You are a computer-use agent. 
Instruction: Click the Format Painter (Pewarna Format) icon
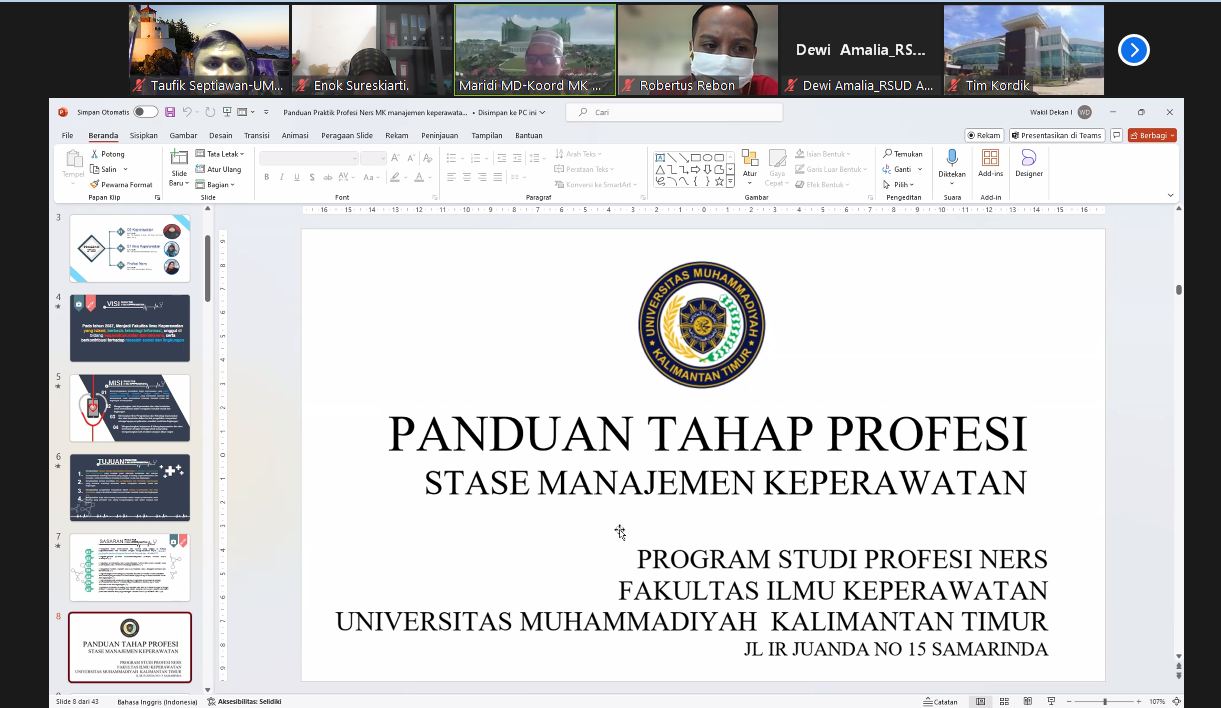(95, 185)
